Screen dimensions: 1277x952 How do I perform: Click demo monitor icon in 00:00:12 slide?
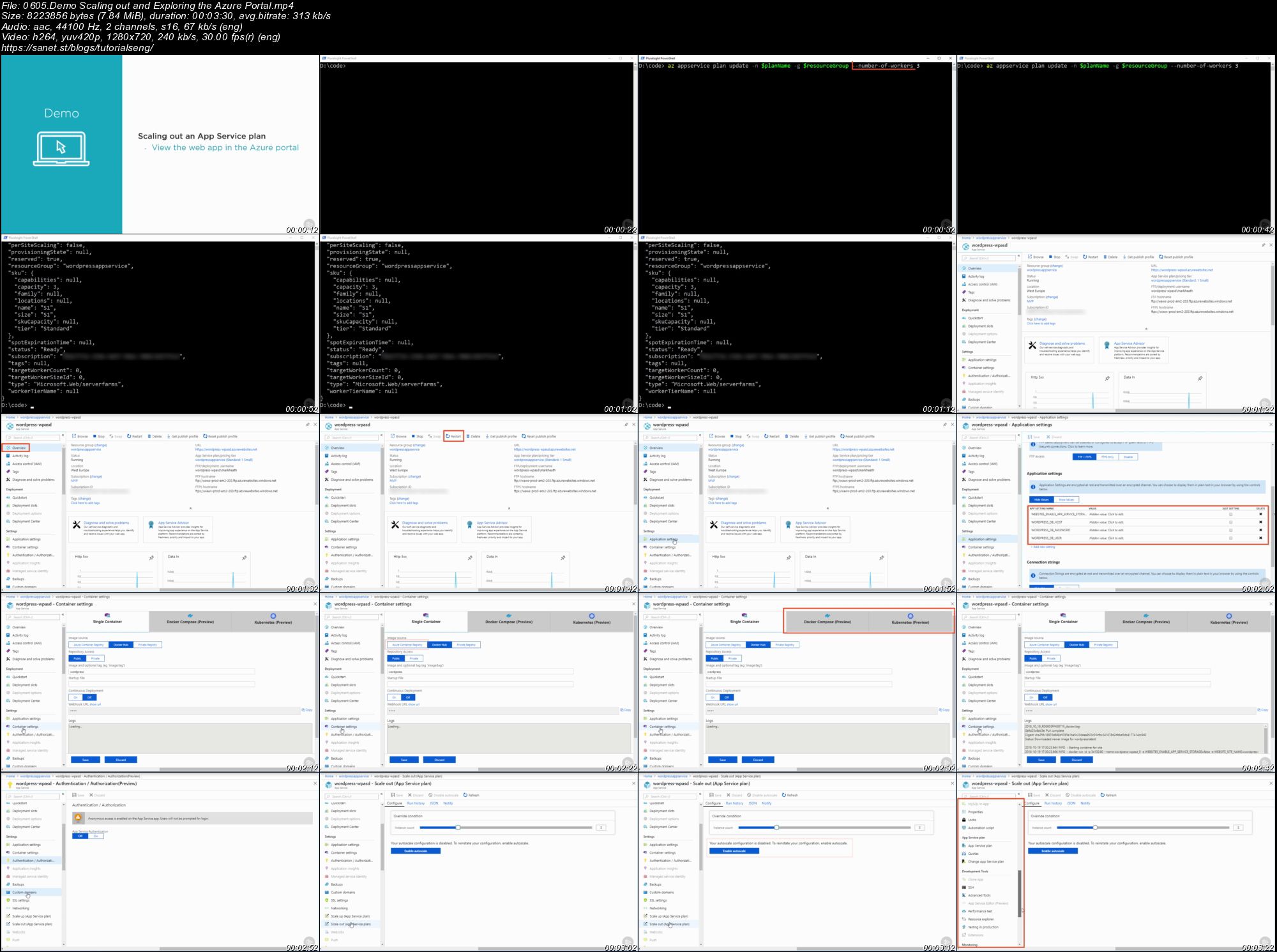pos(61,148)
